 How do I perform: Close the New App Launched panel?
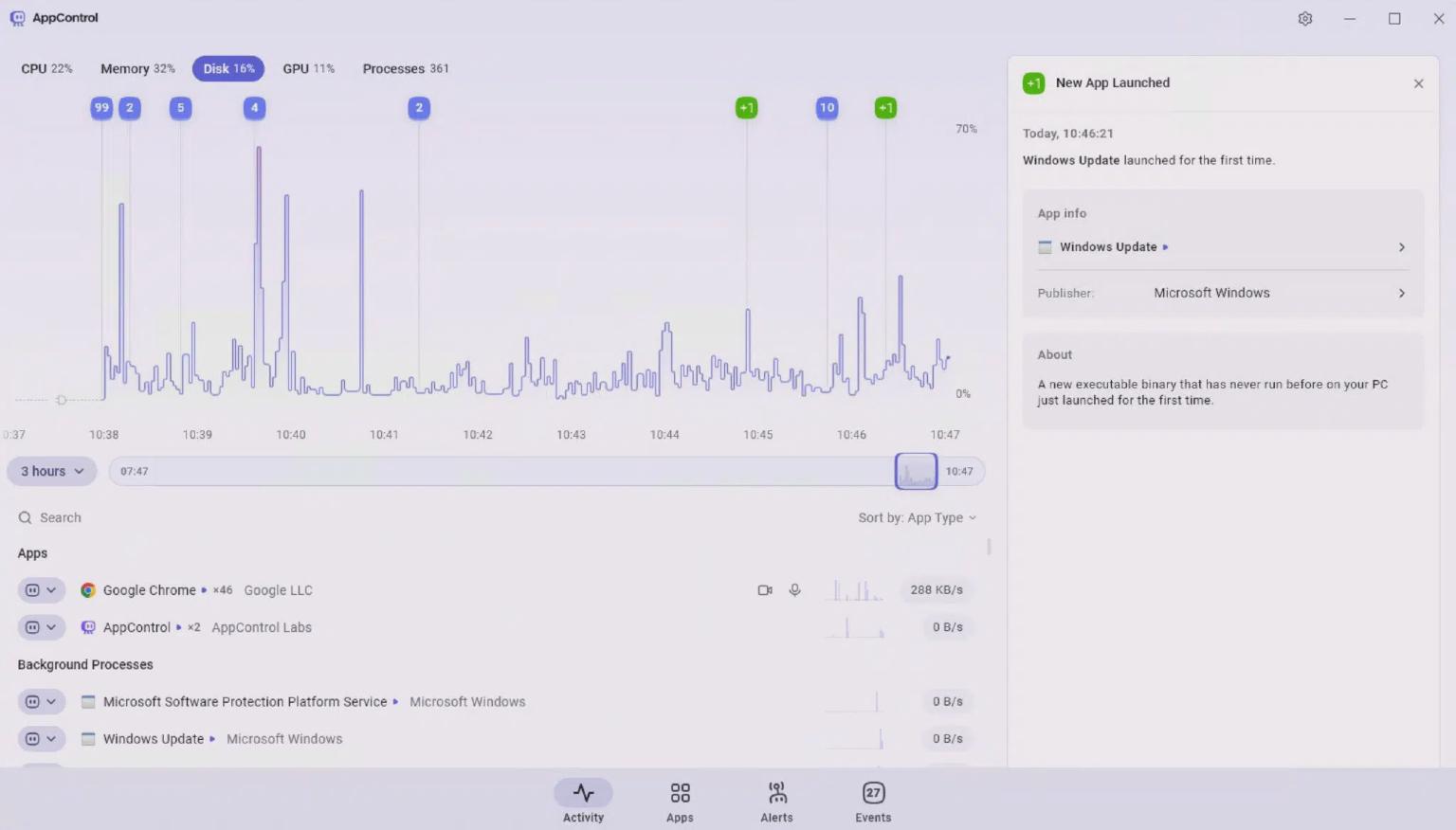1418,83
